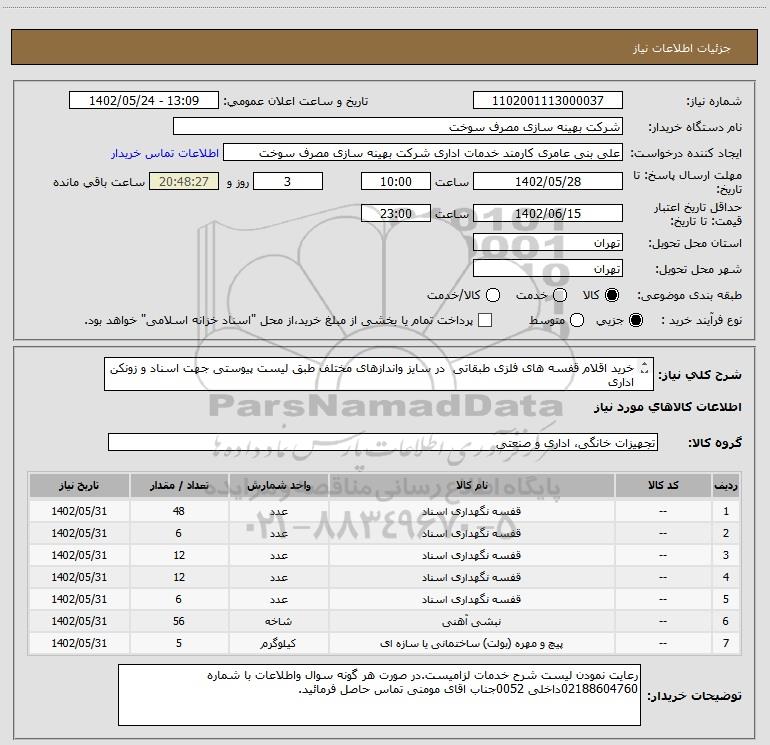
Task: Click the تاریخ نیاز column header
Action: (x=82, y=484)
